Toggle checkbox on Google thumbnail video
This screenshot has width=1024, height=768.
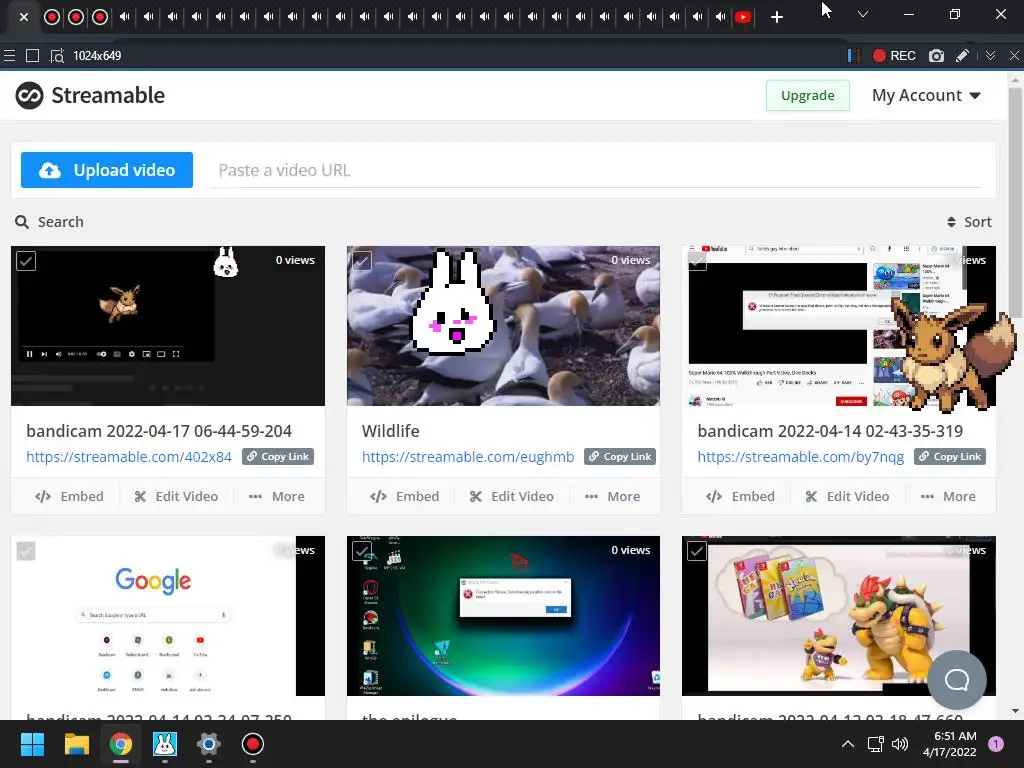point(26,551)
